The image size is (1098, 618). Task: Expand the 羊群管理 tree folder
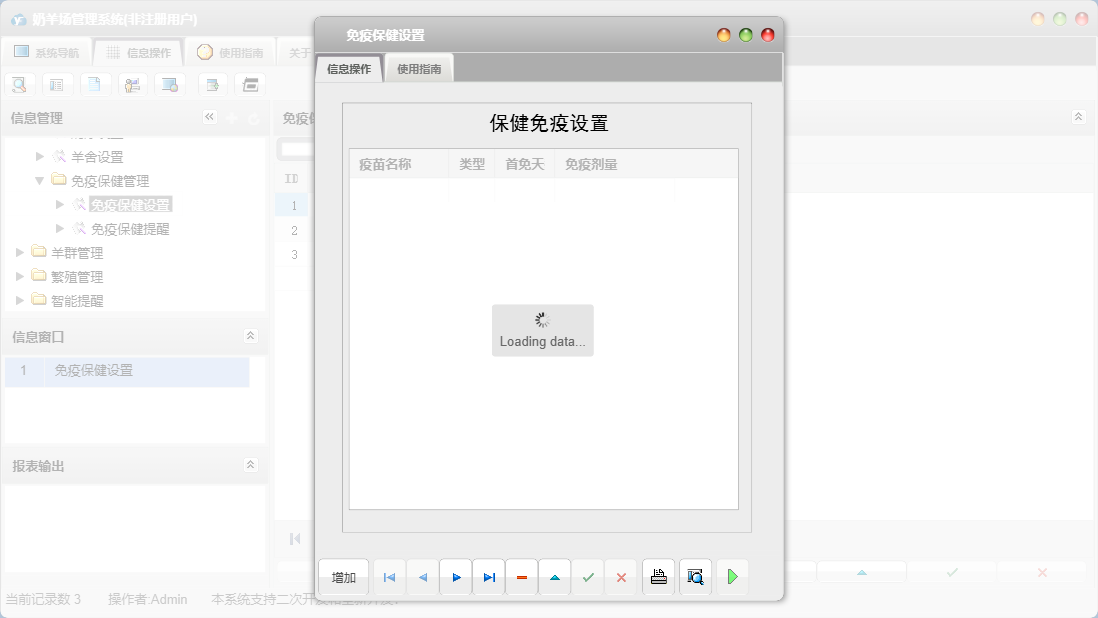point(19,252)
